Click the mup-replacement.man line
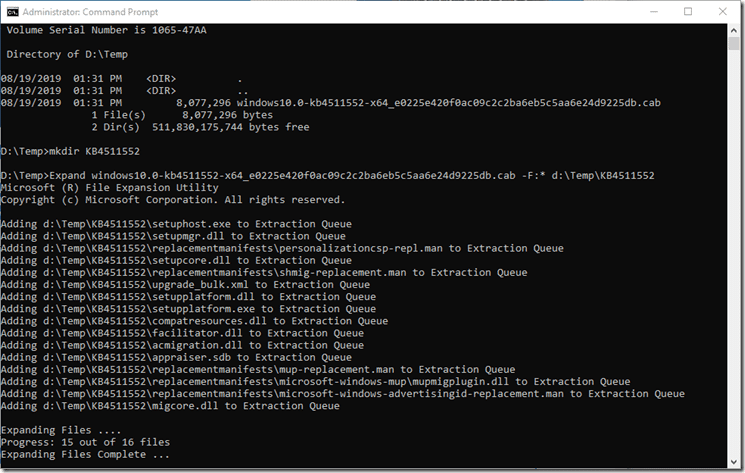 (x=258, y=369)
